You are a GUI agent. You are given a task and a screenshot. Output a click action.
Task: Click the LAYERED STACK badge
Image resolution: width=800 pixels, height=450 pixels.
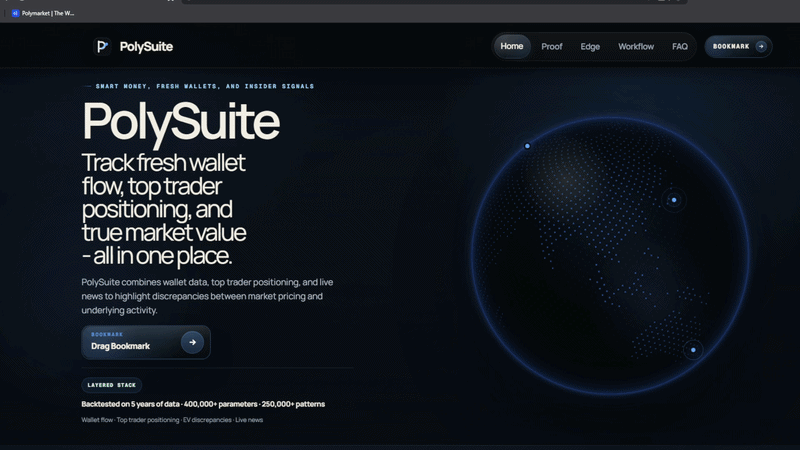(x=112, y=385)
